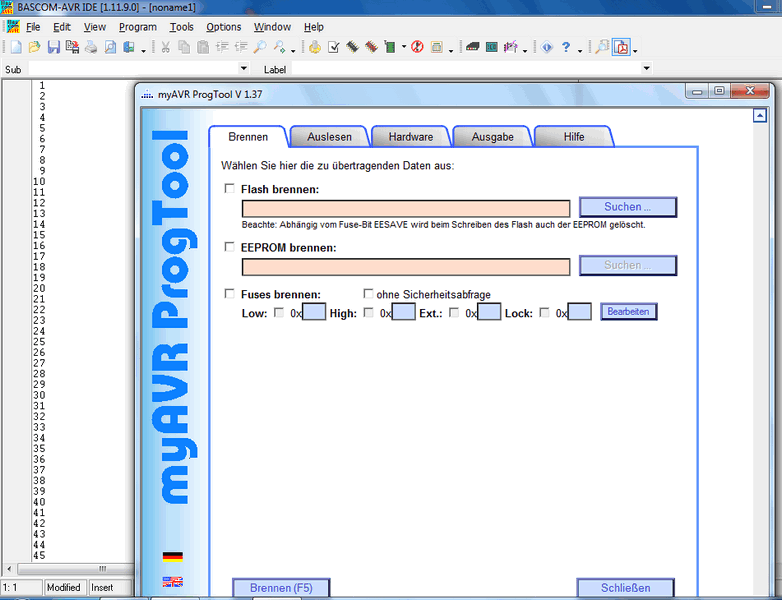Open dropdown arrow next to chip programmer icon
Image resolution: width=782 pixels, height=600 pixels.
[403, 47]
